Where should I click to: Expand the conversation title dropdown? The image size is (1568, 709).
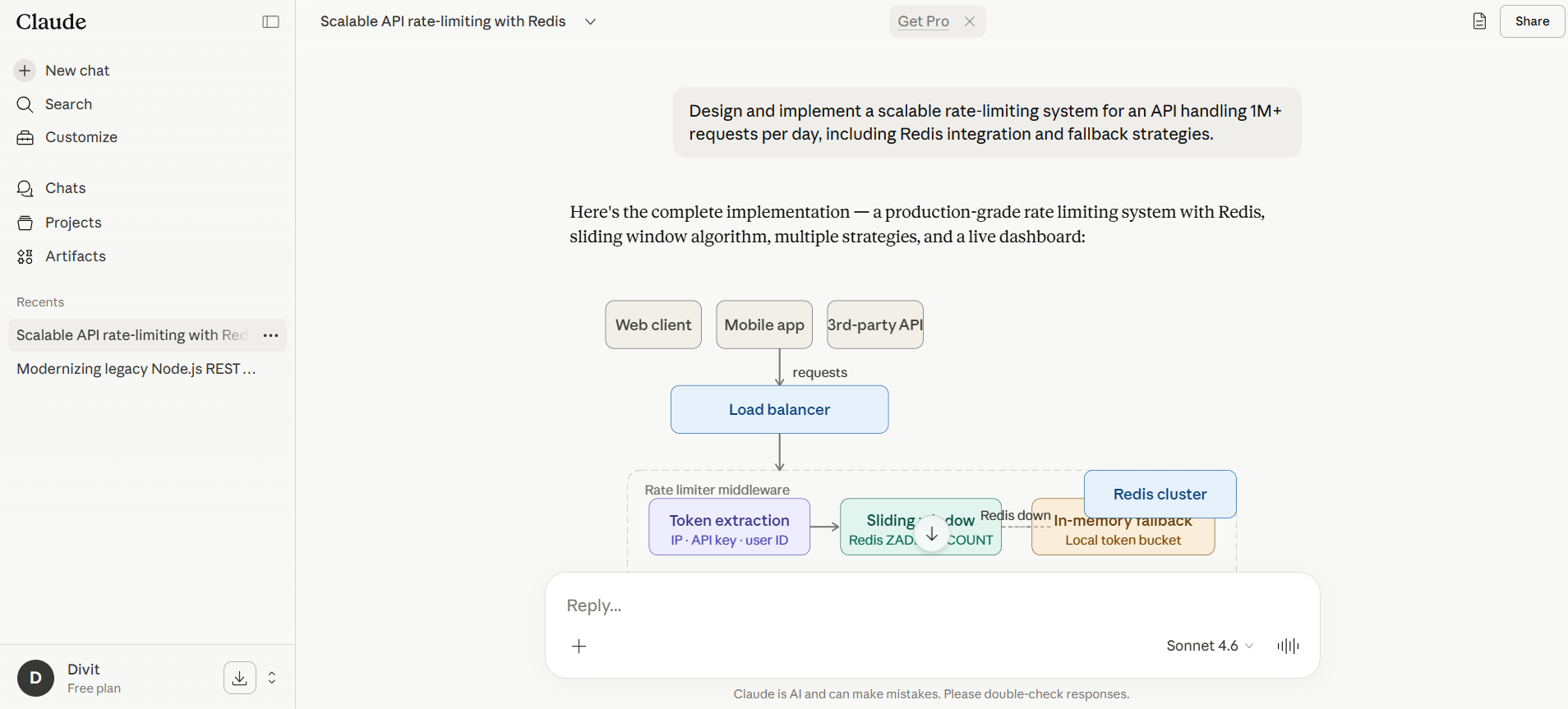pyautogui.click(x=590, y=21)
